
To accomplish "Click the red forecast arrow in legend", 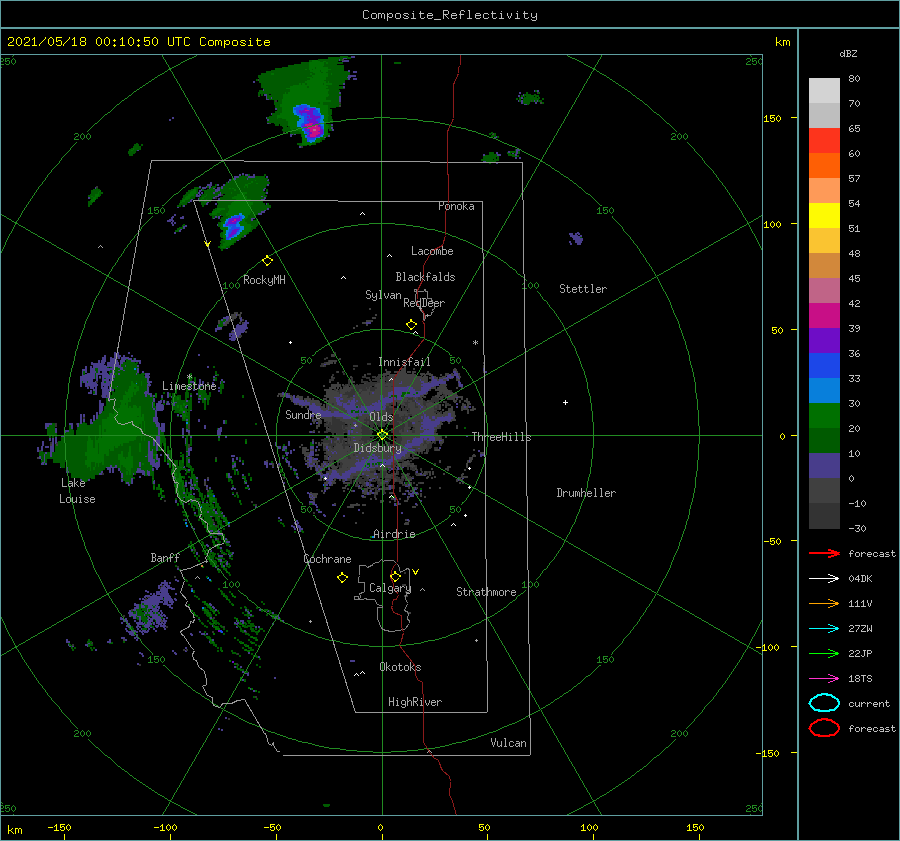I will (x=824, y=553).
